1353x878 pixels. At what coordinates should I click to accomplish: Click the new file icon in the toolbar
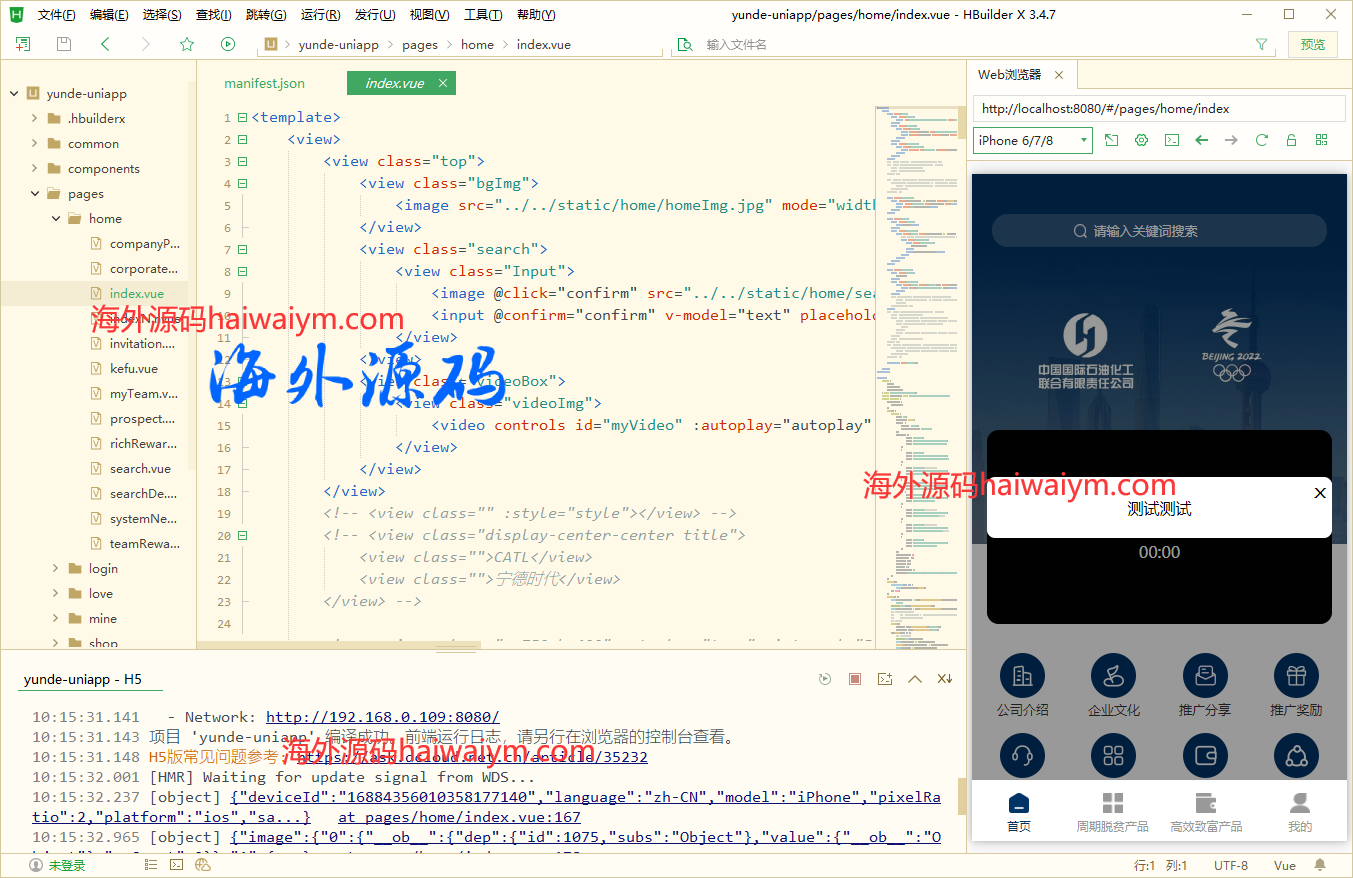pyautogui.click(x=23, y=44)
